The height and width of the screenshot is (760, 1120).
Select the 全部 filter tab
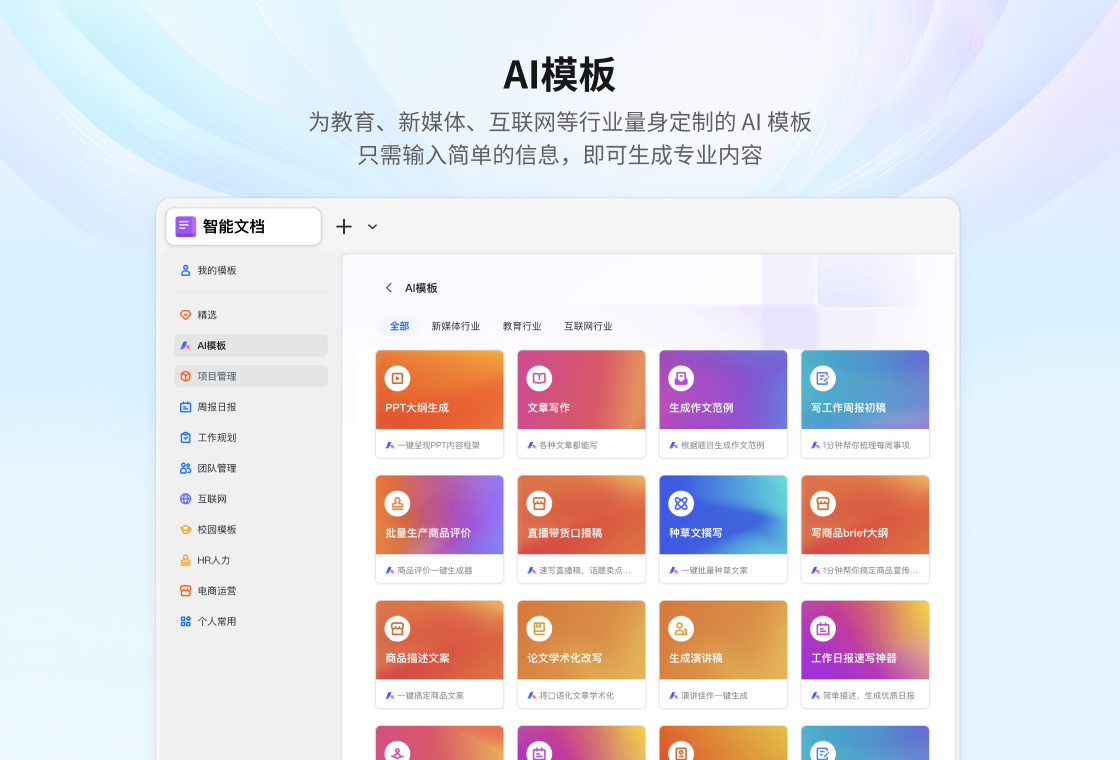pyautogui.click(x=399, y=326)
